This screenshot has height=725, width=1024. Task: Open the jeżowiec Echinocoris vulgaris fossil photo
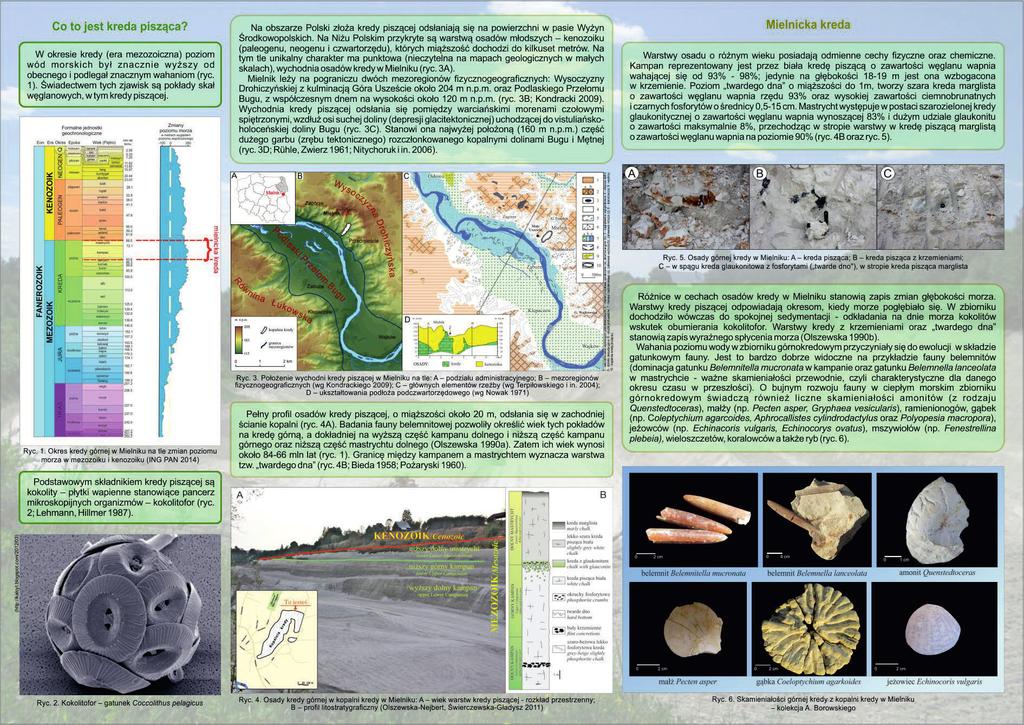935,629
